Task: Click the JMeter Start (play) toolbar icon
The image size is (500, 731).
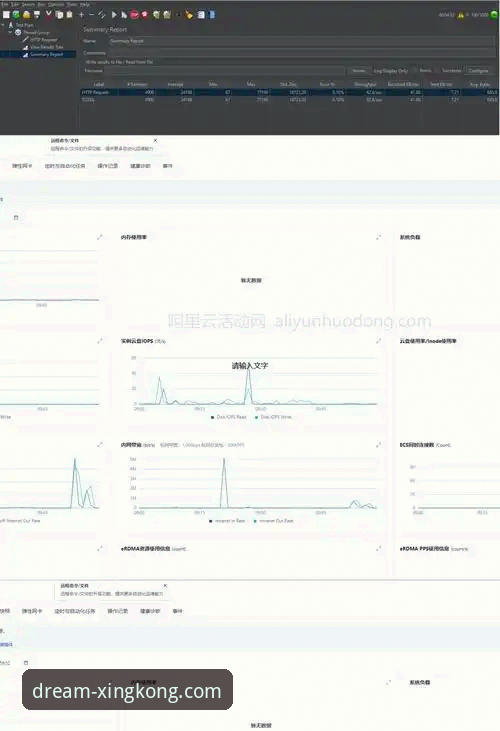Action: click(x=114, y=15)
